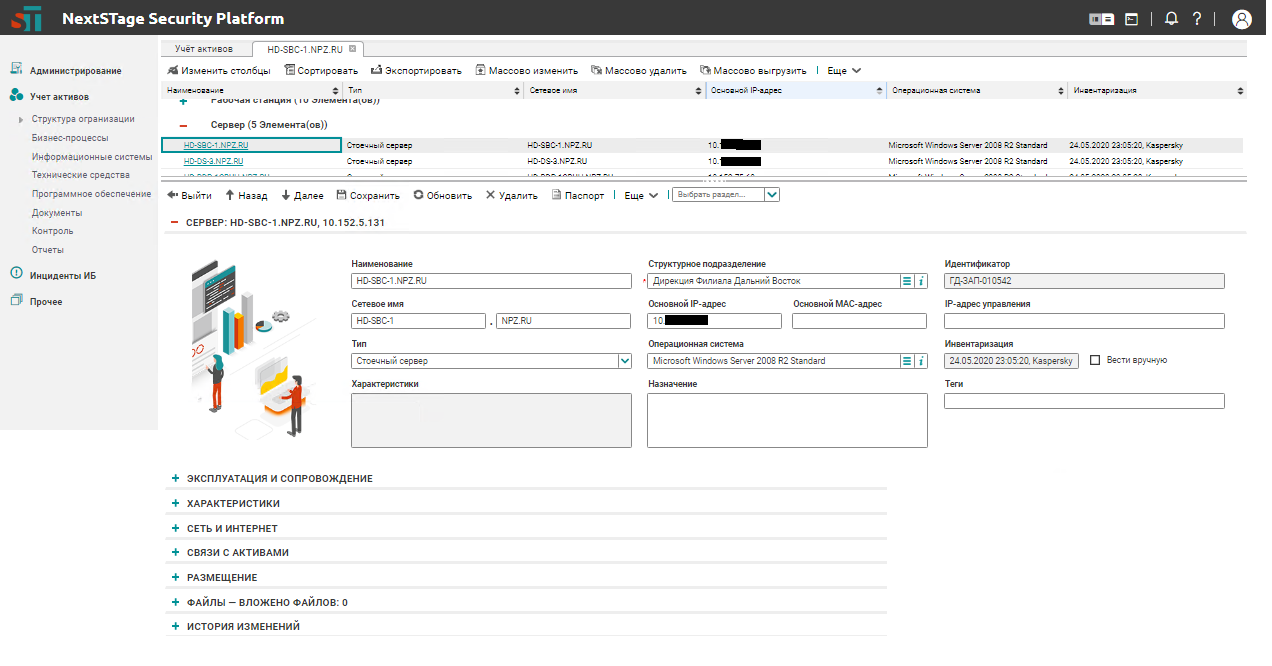Screen dimensions: 1272x666
Task: Show info for Структурное подразделение field
Action: [921, 281]
